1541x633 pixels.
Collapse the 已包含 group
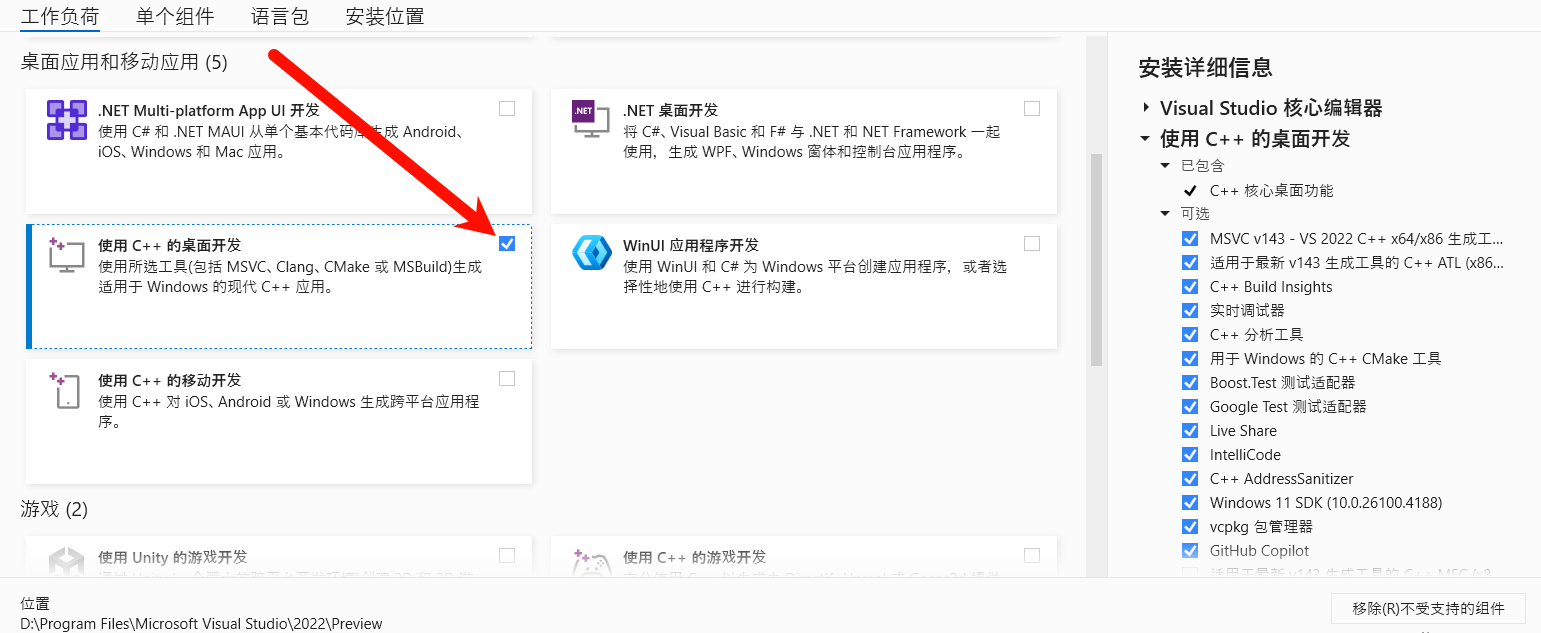[x=1165, y=166]
